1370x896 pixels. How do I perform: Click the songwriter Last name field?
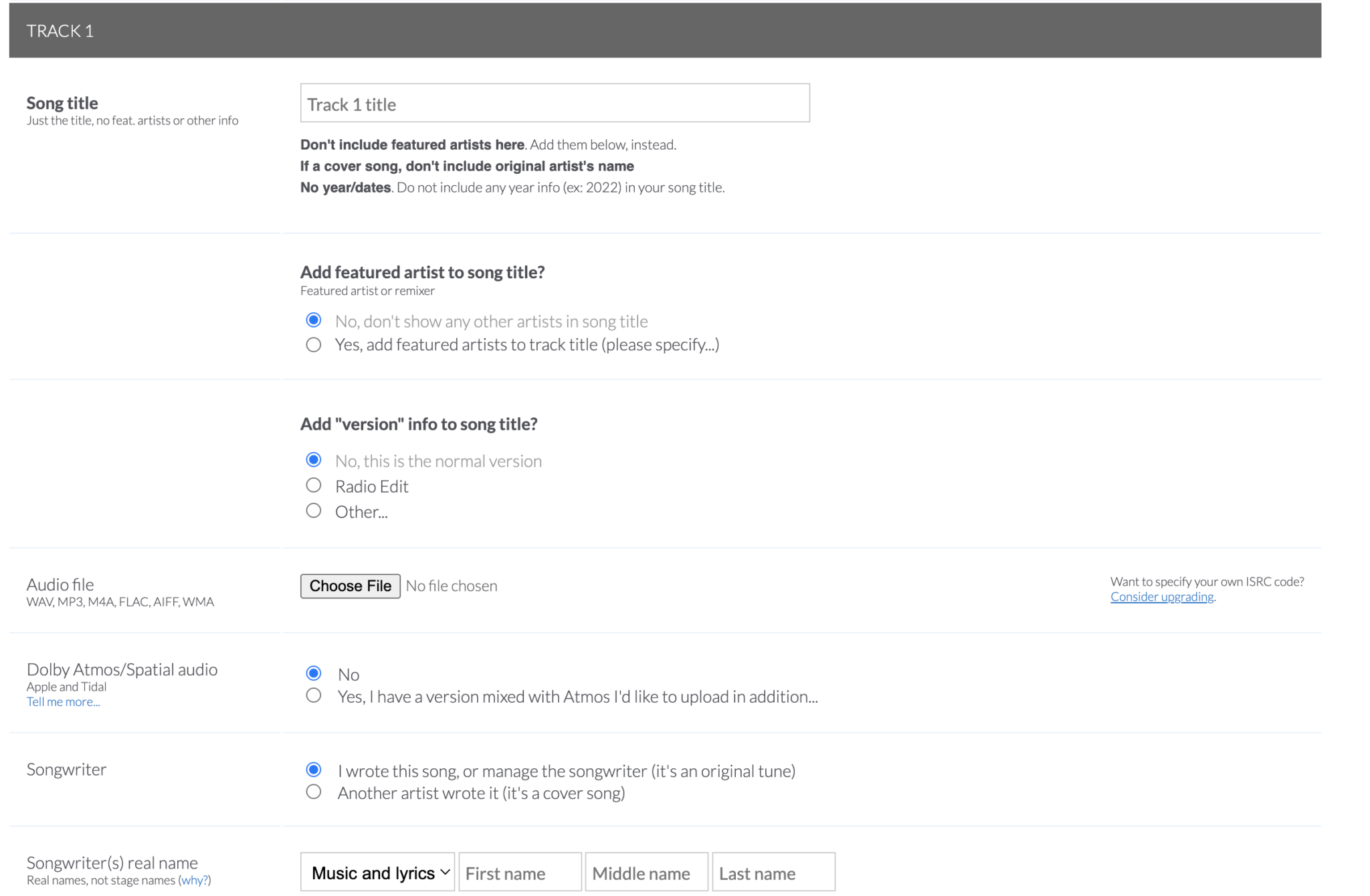773,873
